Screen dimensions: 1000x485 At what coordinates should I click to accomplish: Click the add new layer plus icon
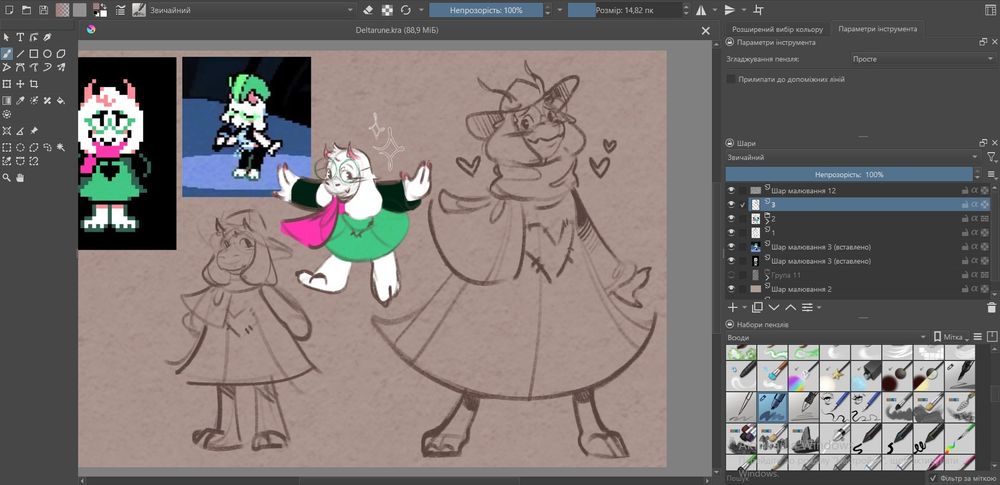[732, 308]
